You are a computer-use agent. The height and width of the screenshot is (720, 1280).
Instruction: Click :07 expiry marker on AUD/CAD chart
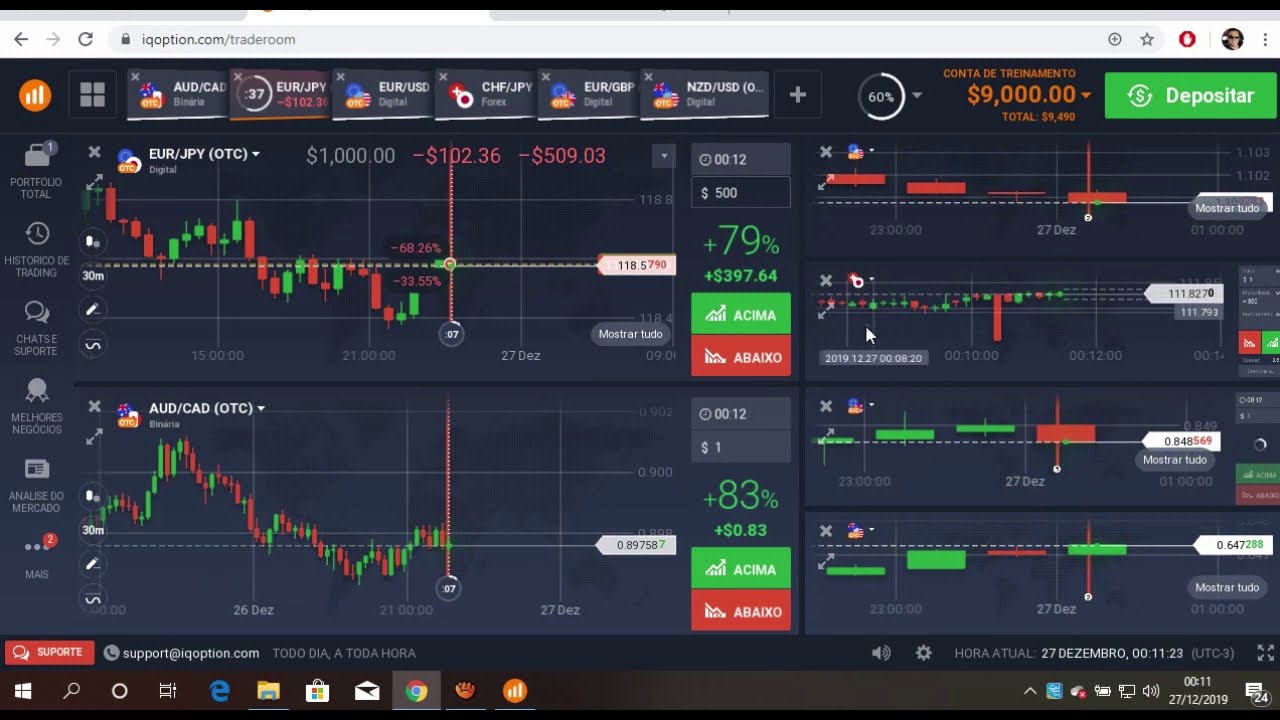[x=449, y=588]
